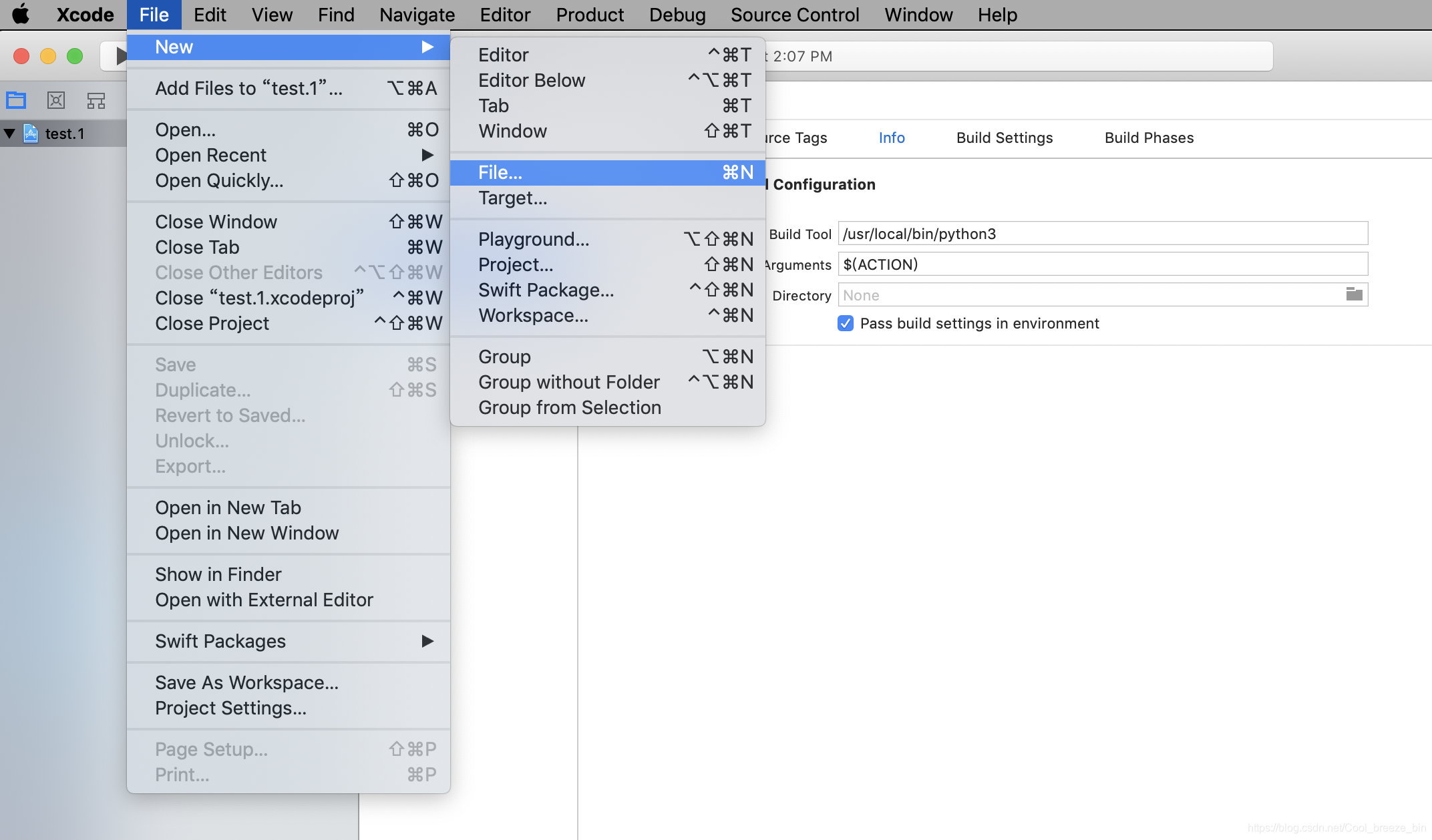Choose Editor Below in New submenu

click(x=608, y=80)
